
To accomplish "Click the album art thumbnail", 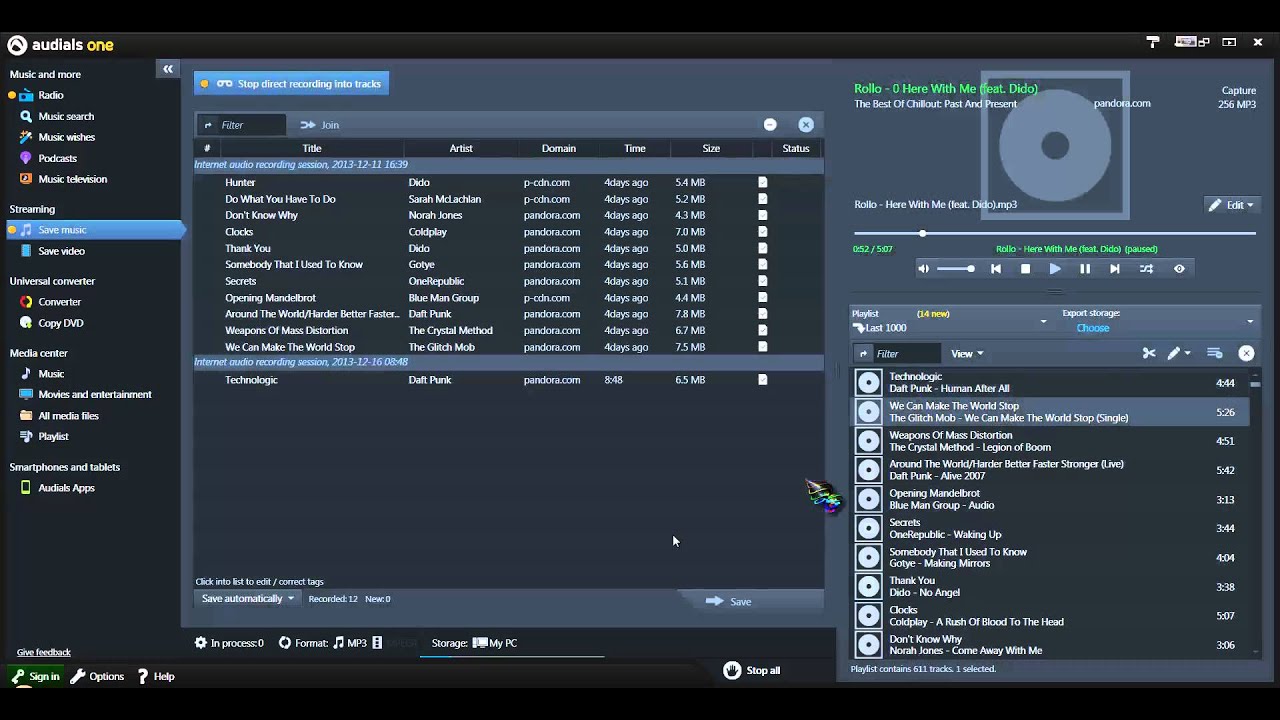I will [x=1055, y=145].
